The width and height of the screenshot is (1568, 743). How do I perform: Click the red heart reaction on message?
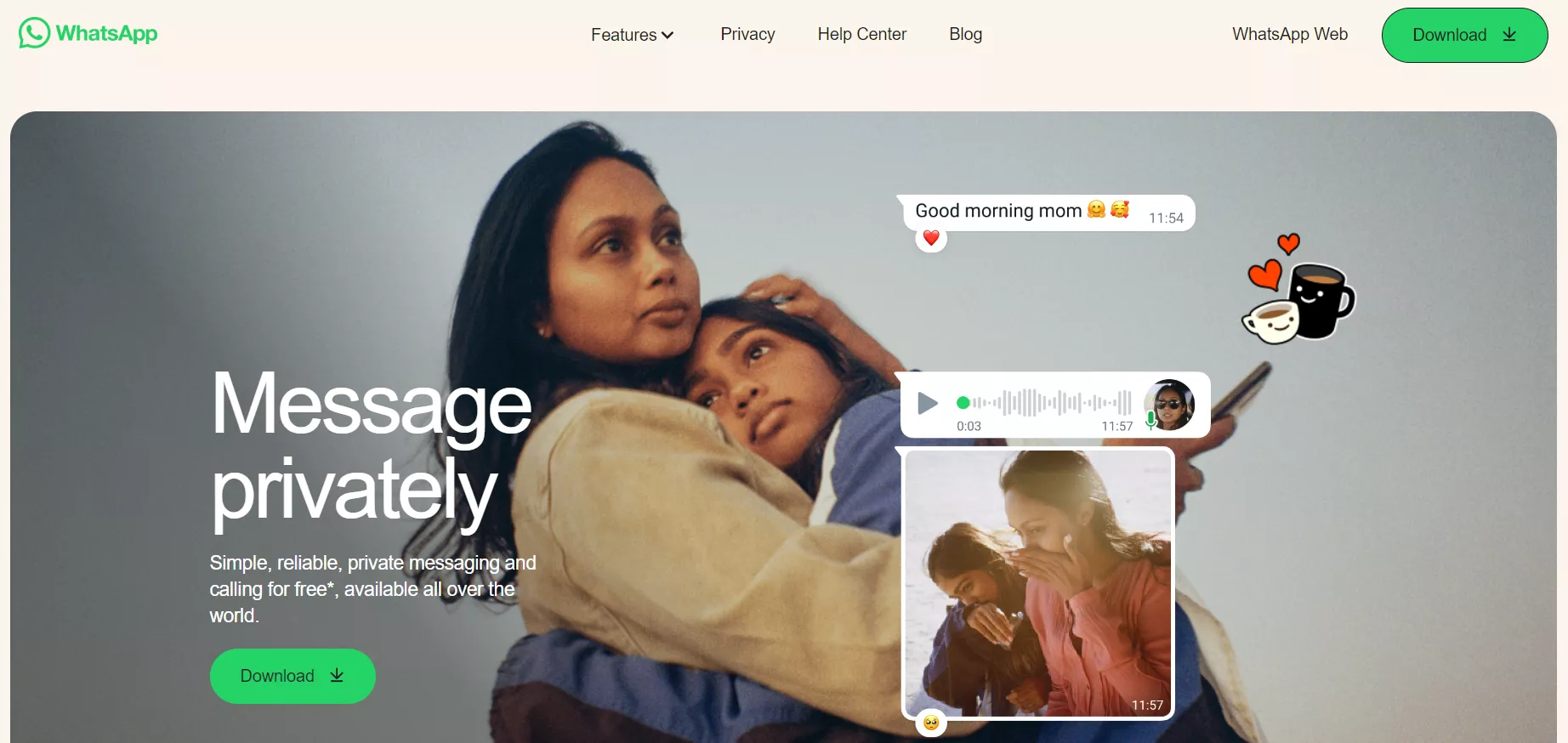coord(931,238)
